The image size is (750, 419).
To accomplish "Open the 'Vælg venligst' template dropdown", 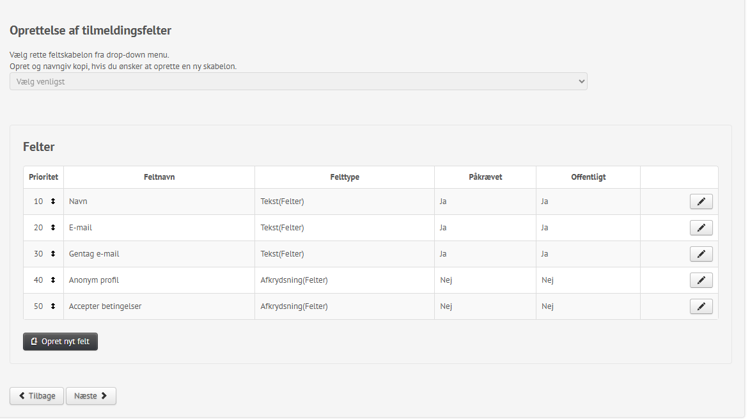I will (298, 82).
